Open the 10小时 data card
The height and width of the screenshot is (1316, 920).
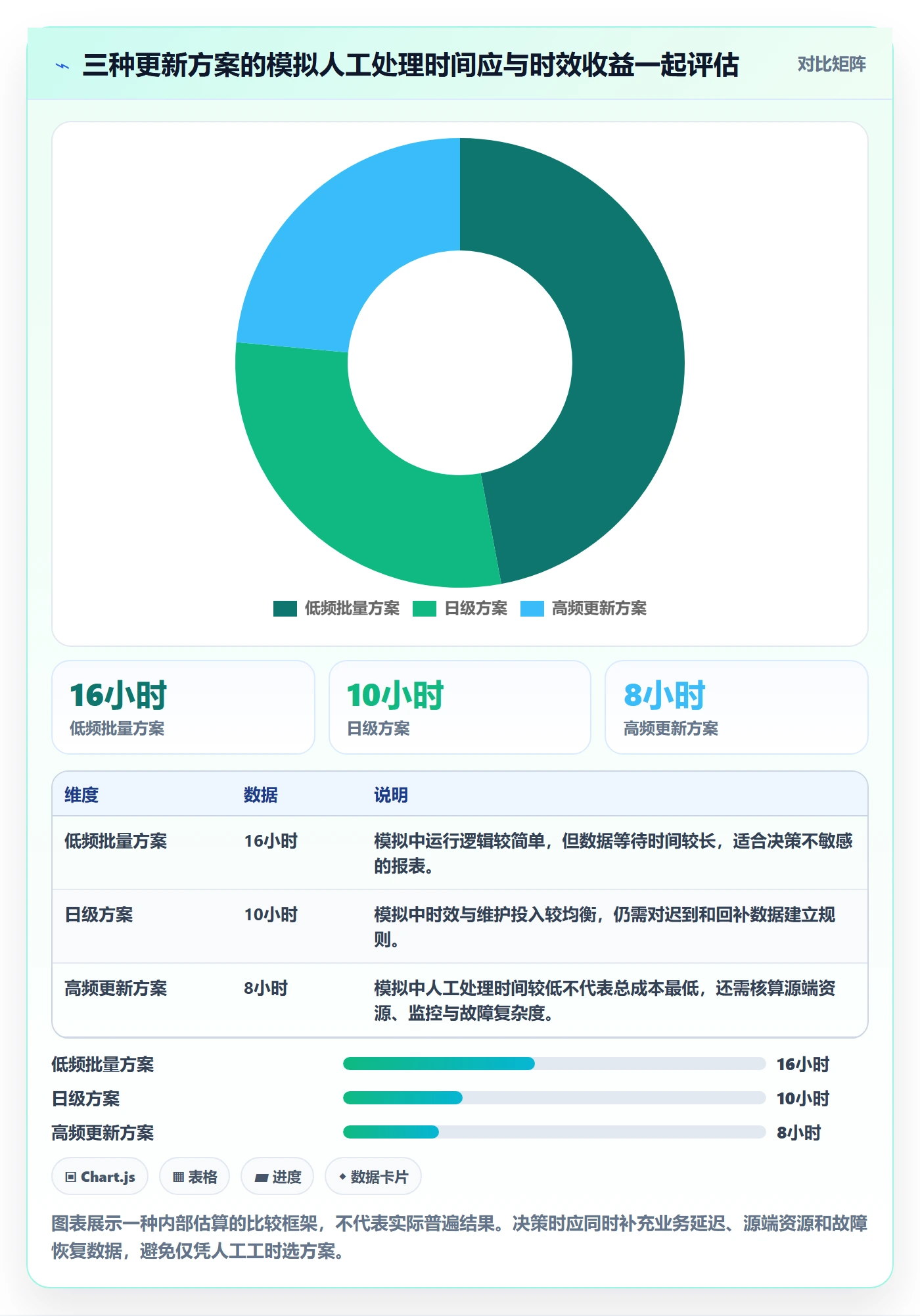tap(460, 707)
